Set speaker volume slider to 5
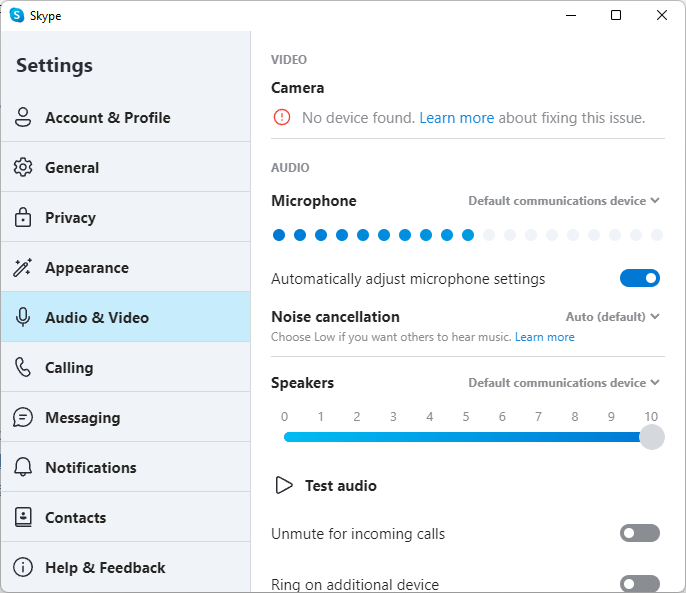This screenshot has height=593, width=686. pos(466,437)
